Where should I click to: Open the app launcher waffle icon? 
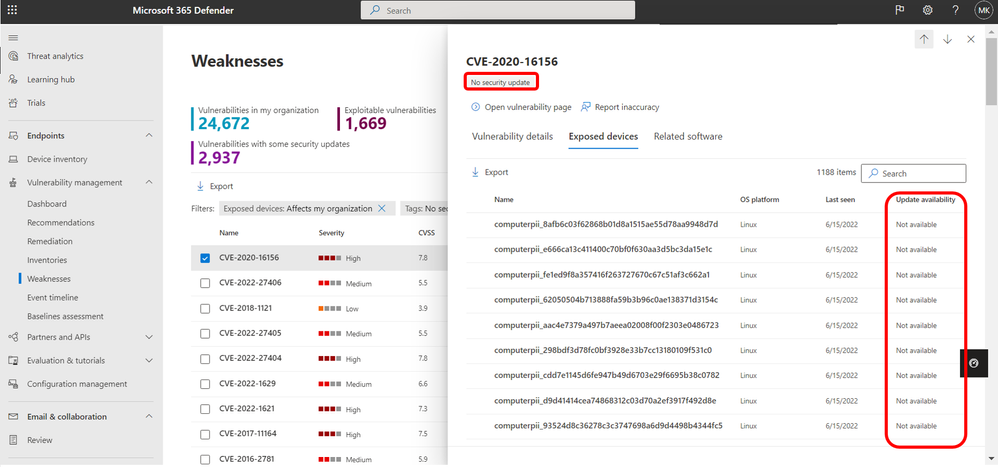pos(13,10)
